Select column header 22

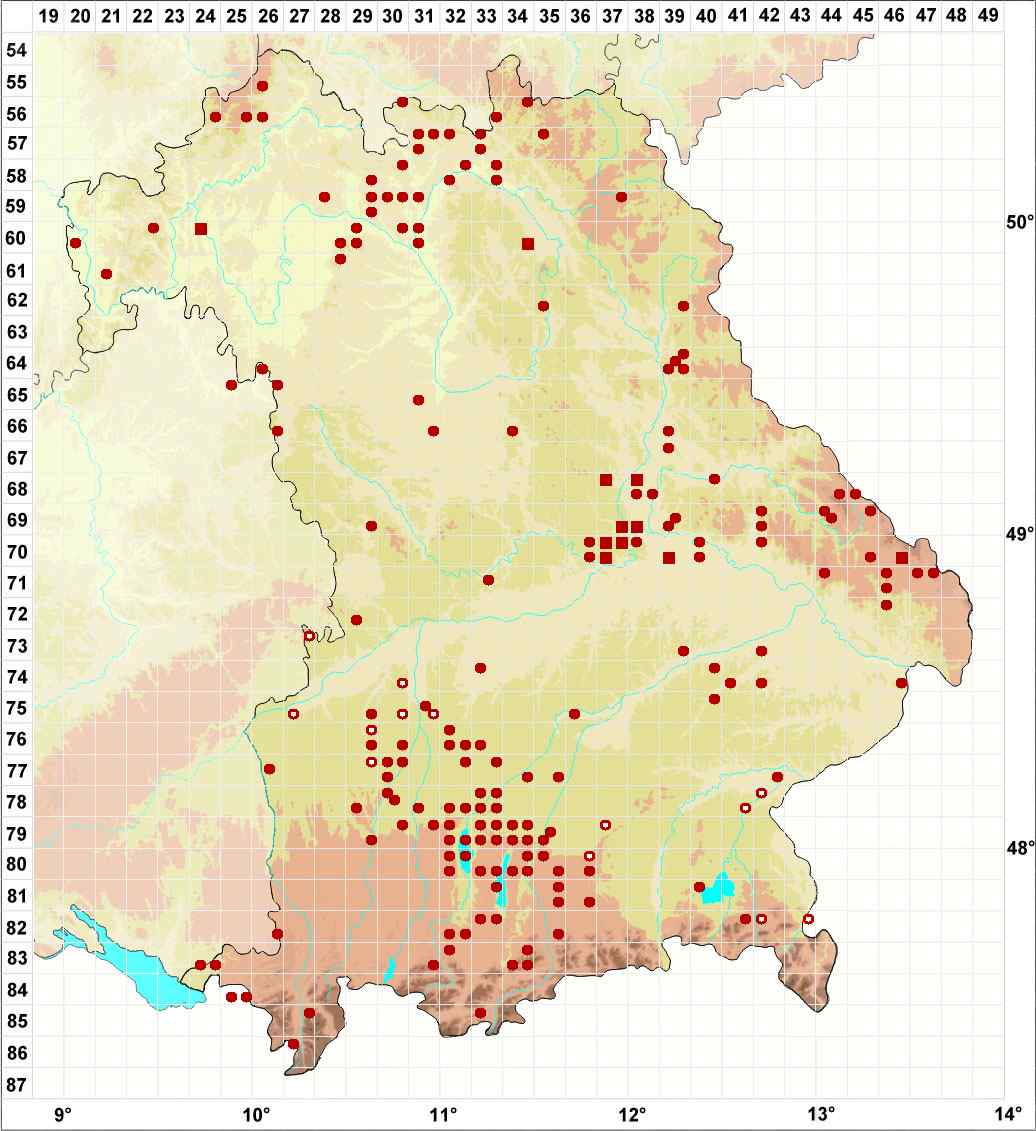142,15
